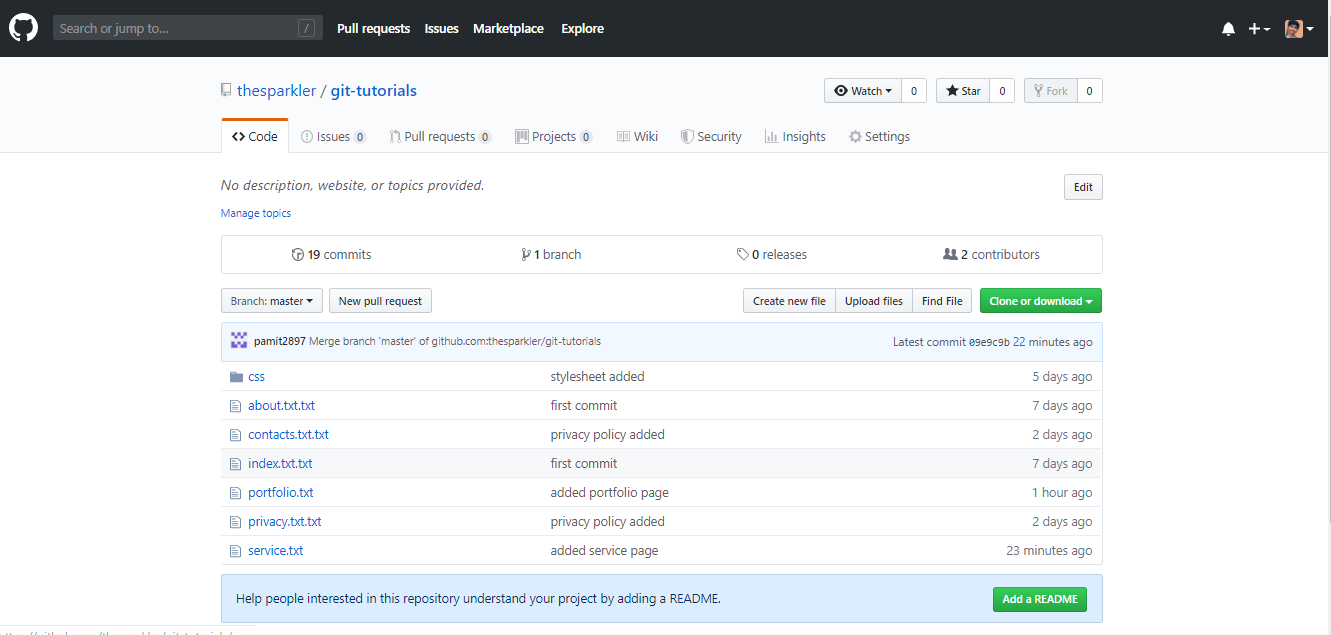Viewport: 1331px width, 635px height.
Task: Open the git-tutorials repository link
Action: click(x=374, y=91)
